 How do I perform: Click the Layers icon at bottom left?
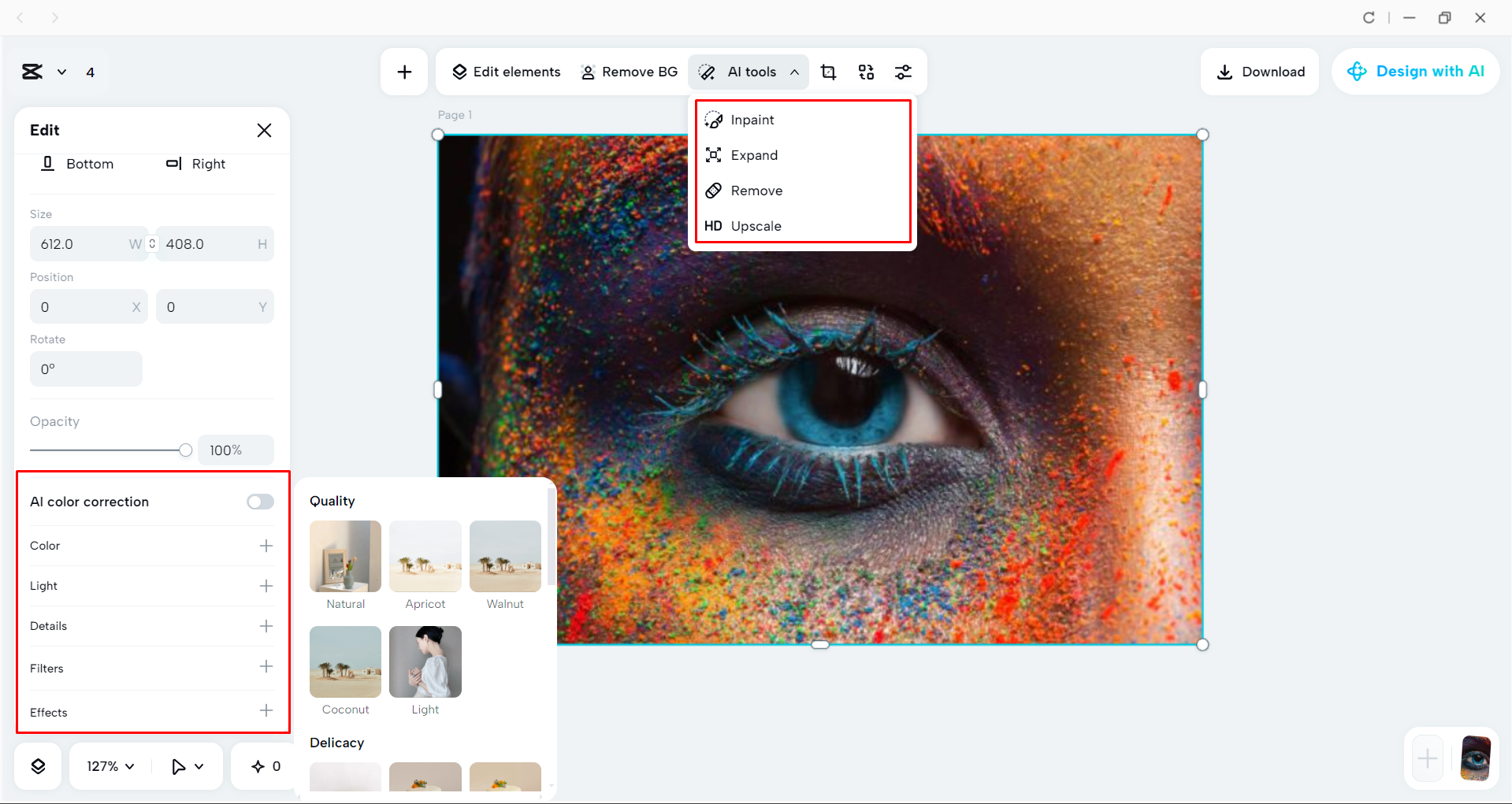(x=37, y=765)
